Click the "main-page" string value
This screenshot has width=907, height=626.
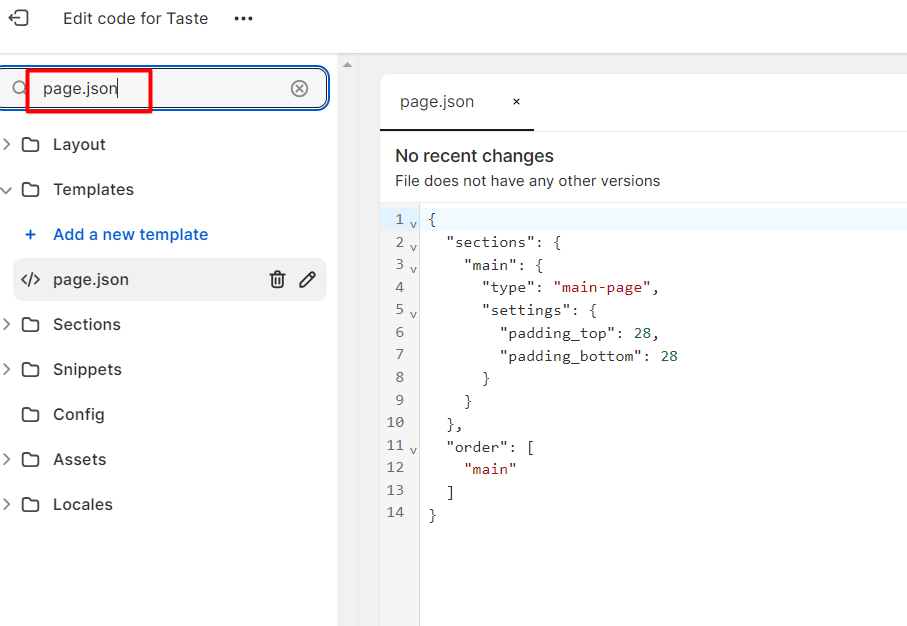[602, 288]
